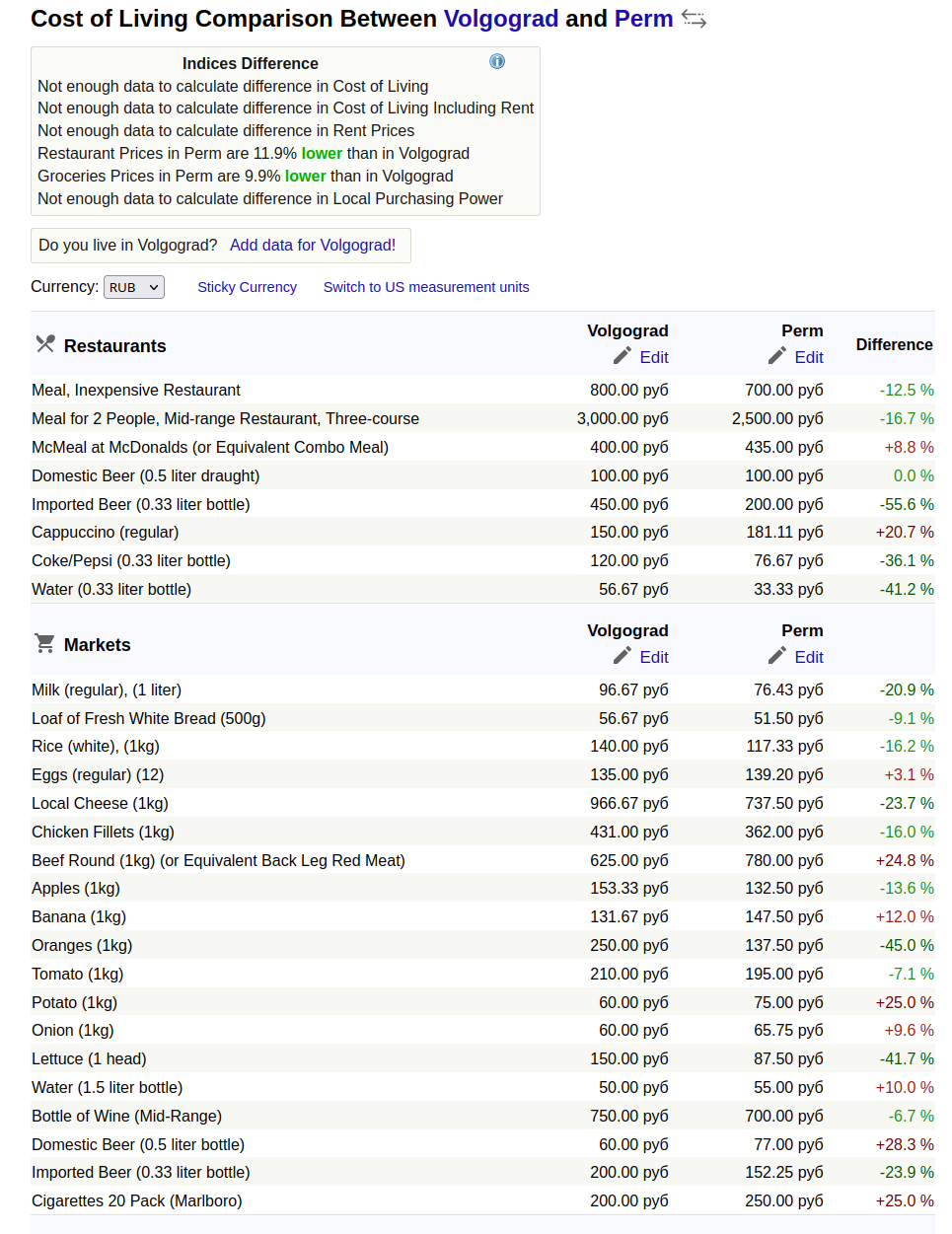Click pencil icon for Volgograd in Markets
Image resolution: width=952 pixels, height=1234 pixels.
coord(622,656)
